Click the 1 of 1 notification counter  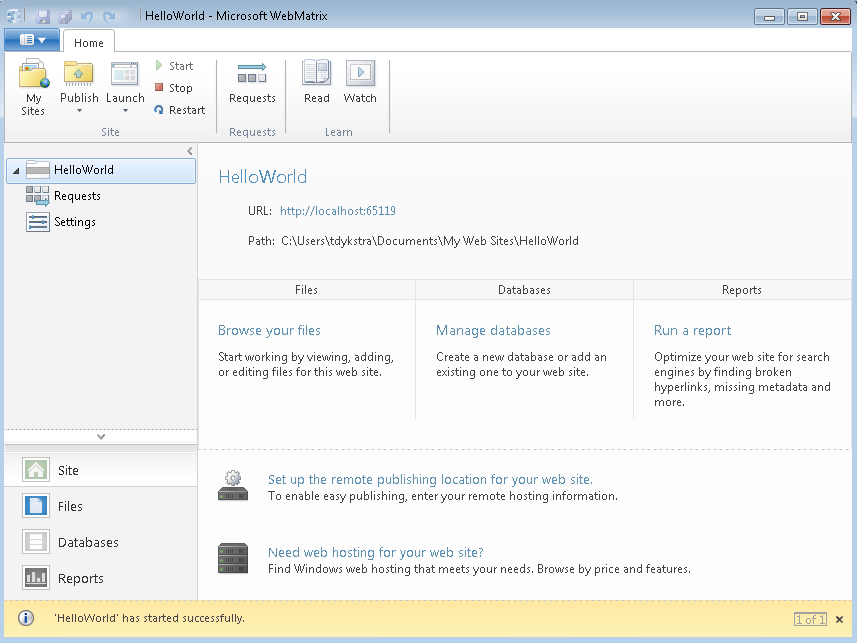click(x=810, y=619)
